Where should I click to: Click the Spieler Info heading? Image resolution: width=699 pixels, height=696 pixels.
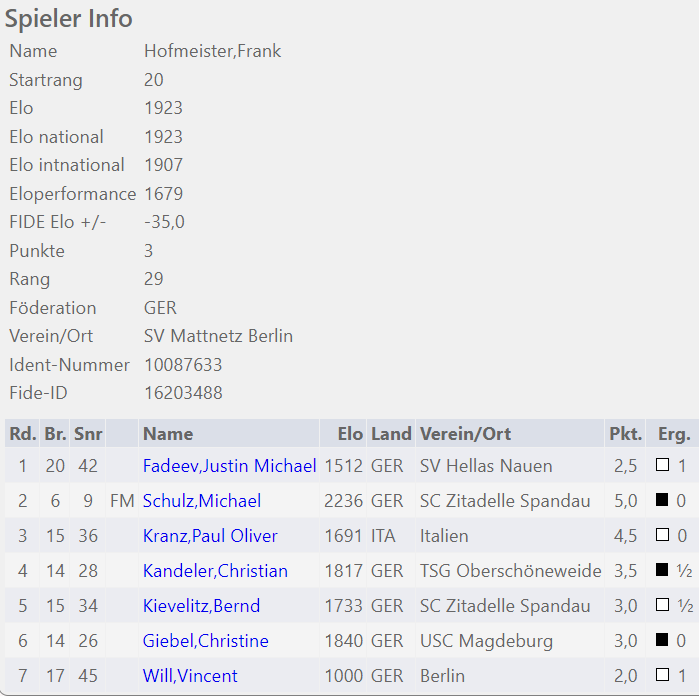(69, 19)
